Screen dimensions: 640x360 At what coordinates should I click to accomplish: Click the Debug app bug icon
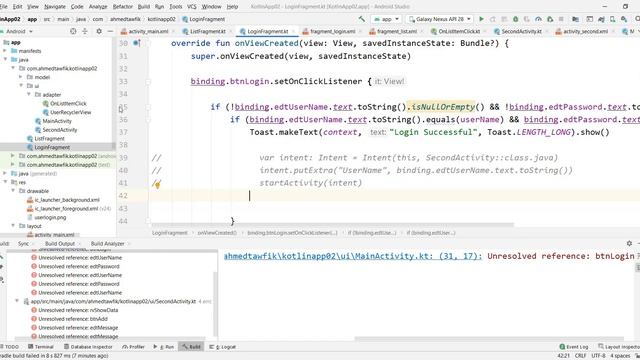(516, 19)
